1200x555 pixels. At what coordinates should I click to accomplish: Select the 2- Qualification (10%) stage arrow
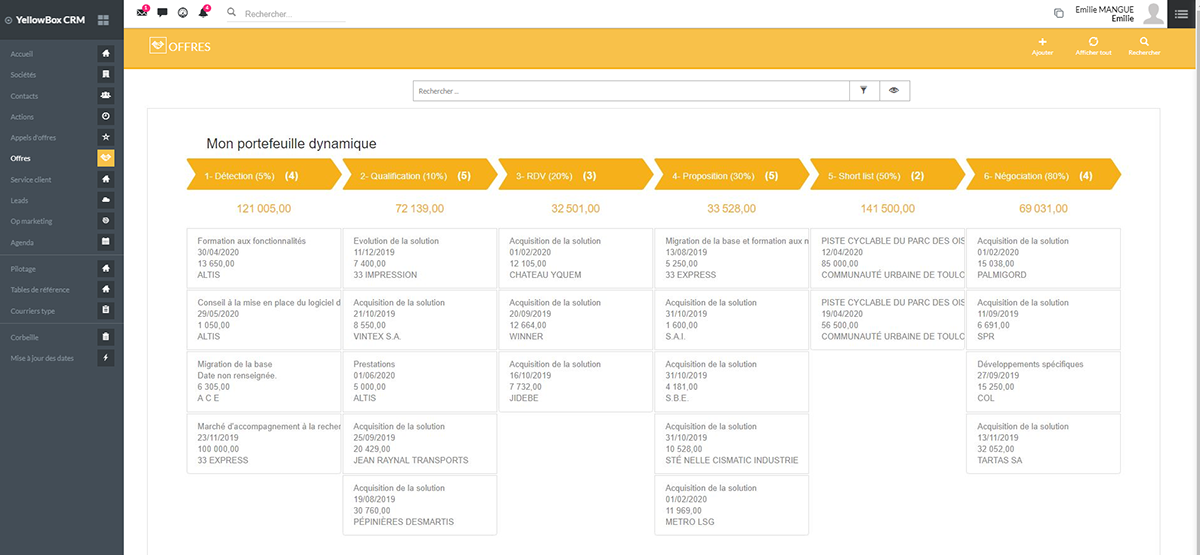point(420,175)
